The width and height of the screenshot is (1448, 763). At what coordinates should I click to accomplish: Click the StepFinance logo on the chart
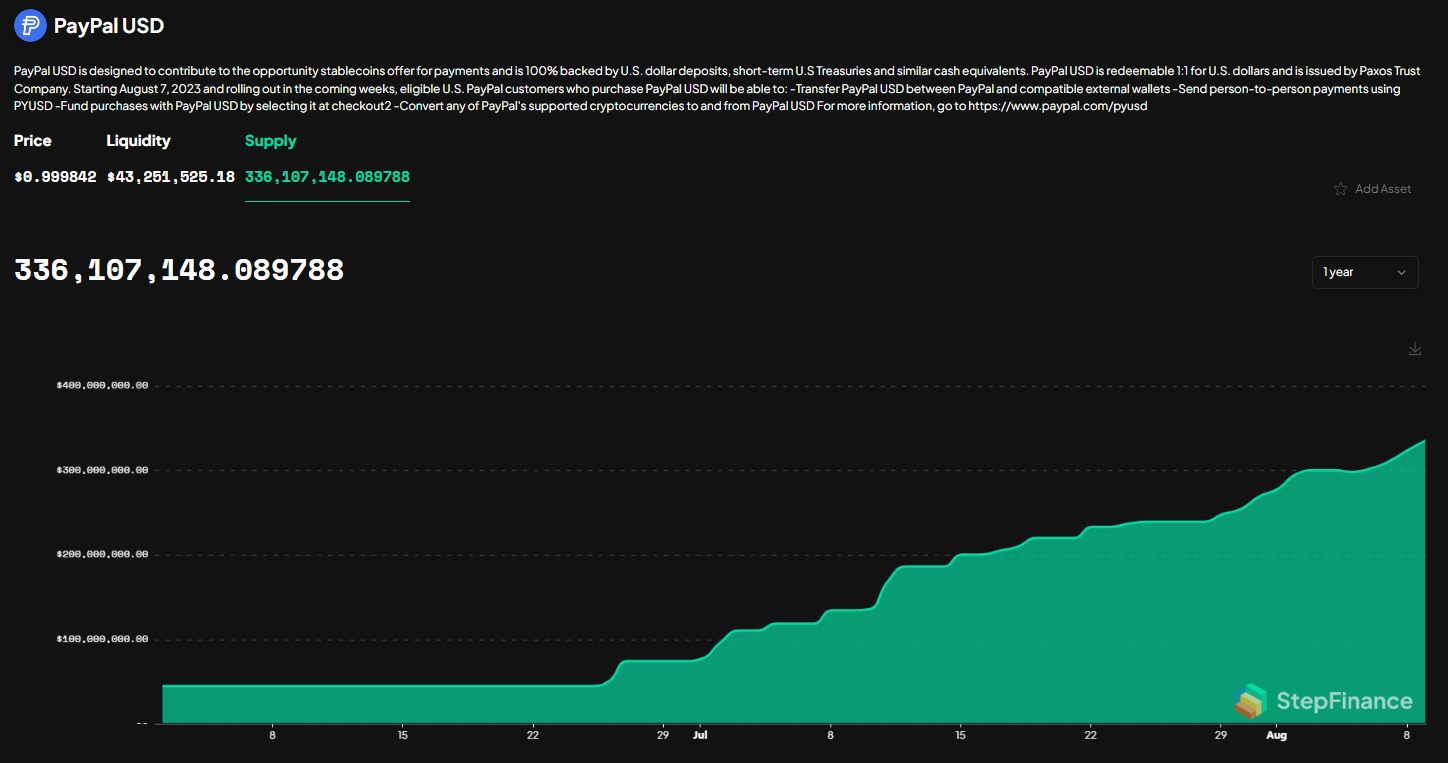(x=1324, y=701)
